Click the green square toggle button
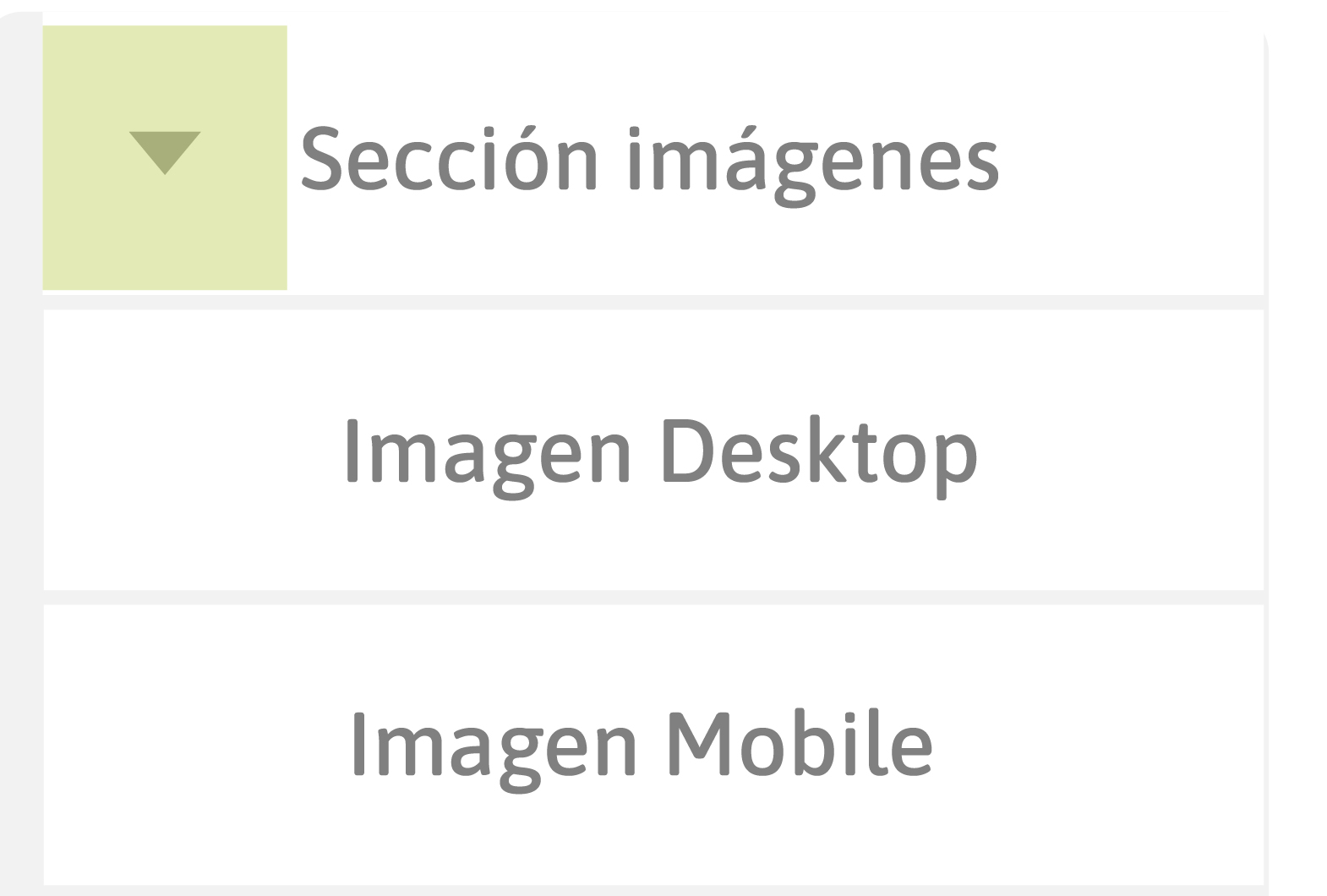 click(165, 157)
